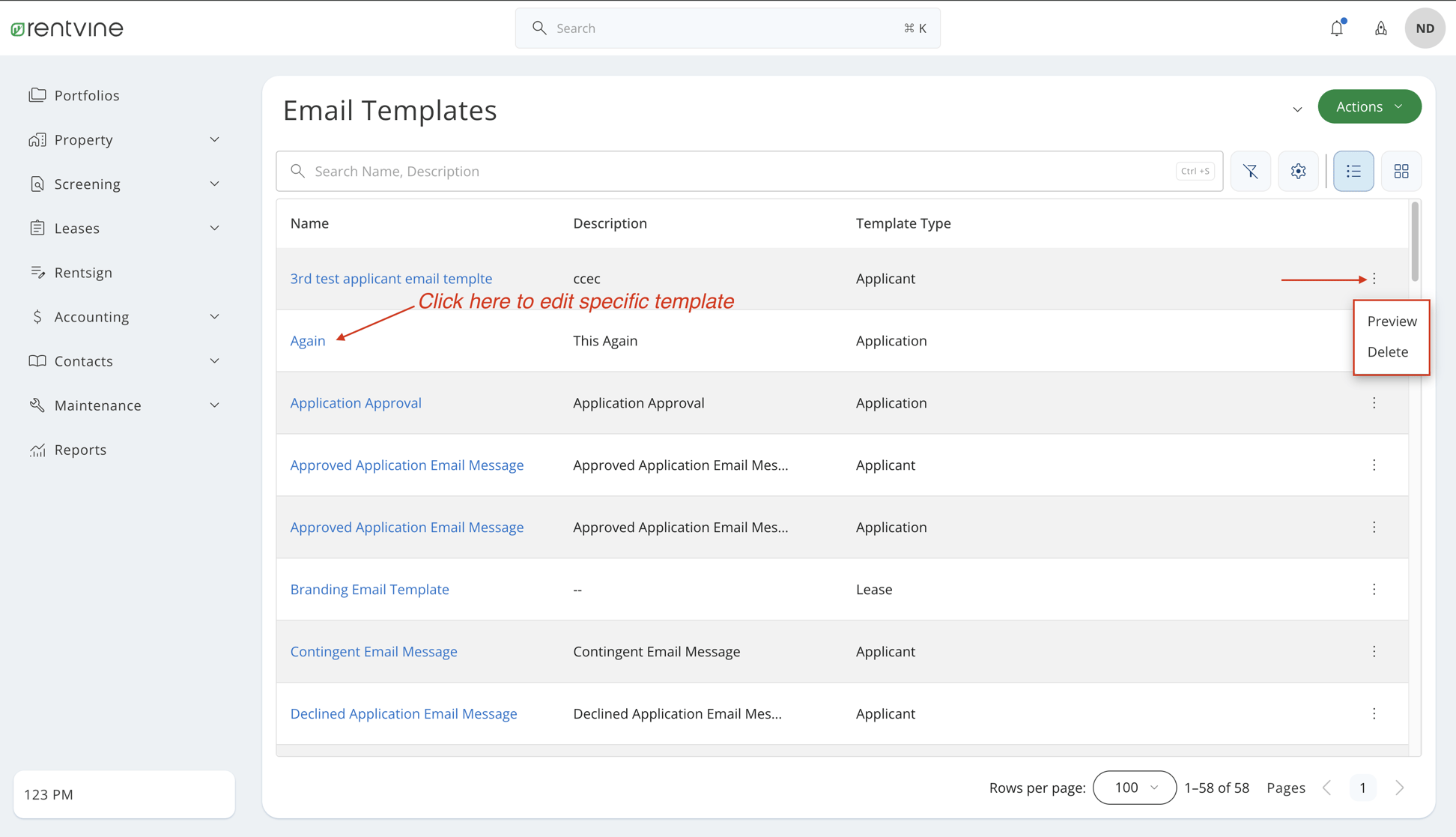Open Portfolios in the sidebar

click(87, 95)
